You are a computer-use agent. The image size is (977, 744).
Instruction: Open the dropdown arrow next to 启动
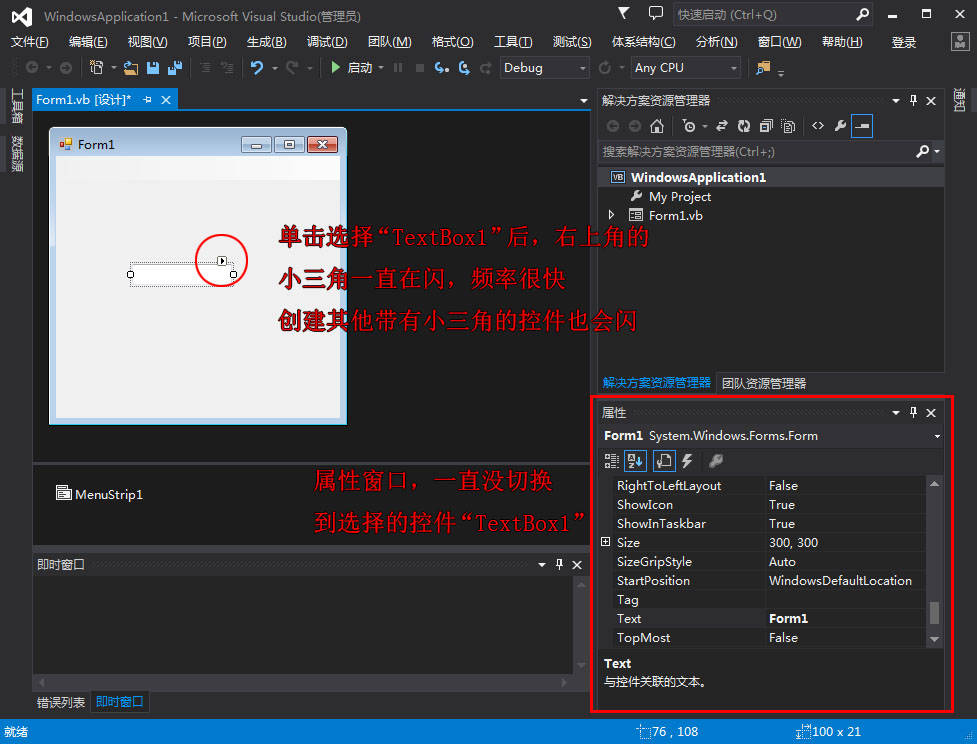tap(381, 67)
